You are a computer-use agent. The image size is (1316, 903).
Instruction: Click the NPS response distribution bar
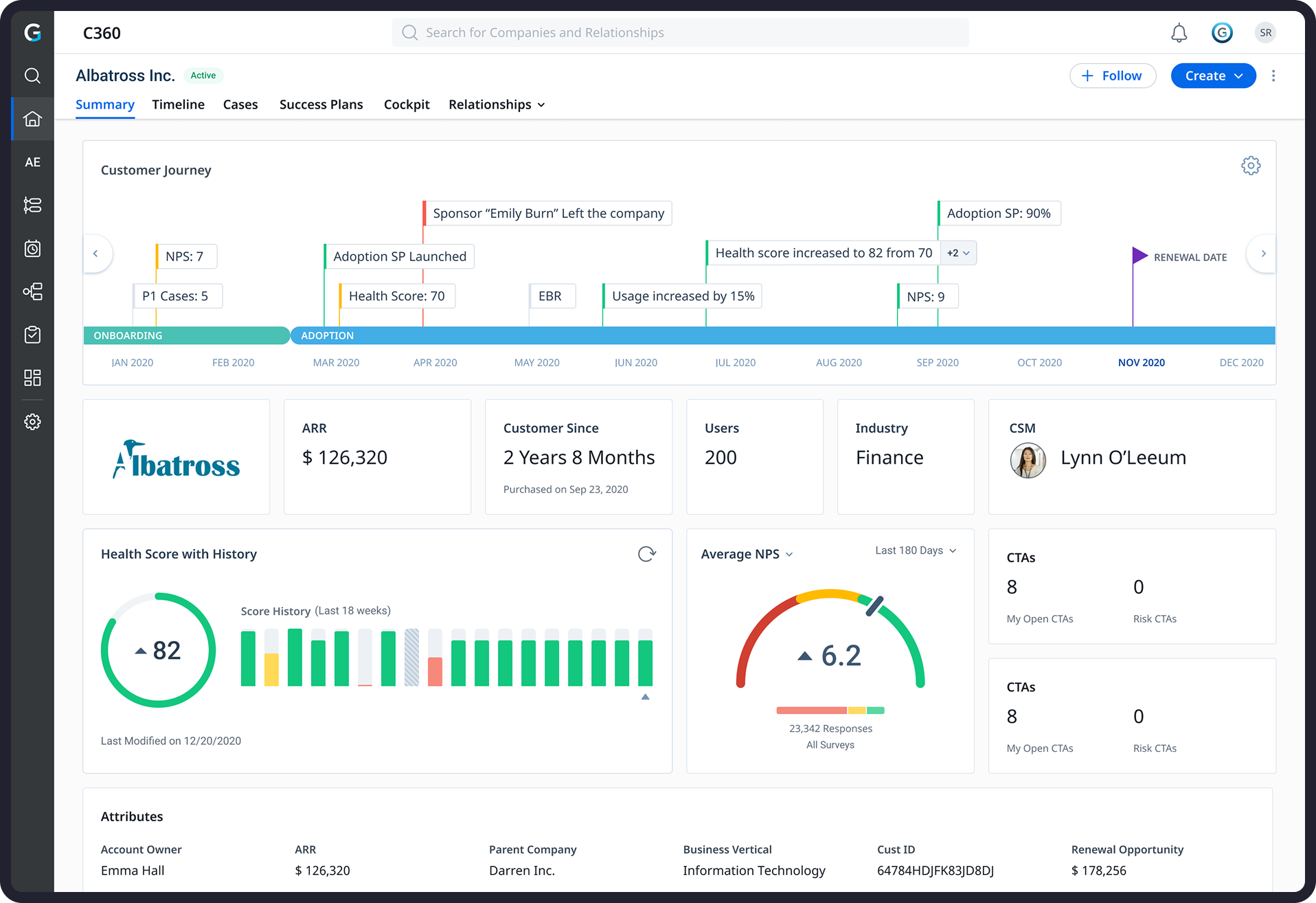point(830,711)
